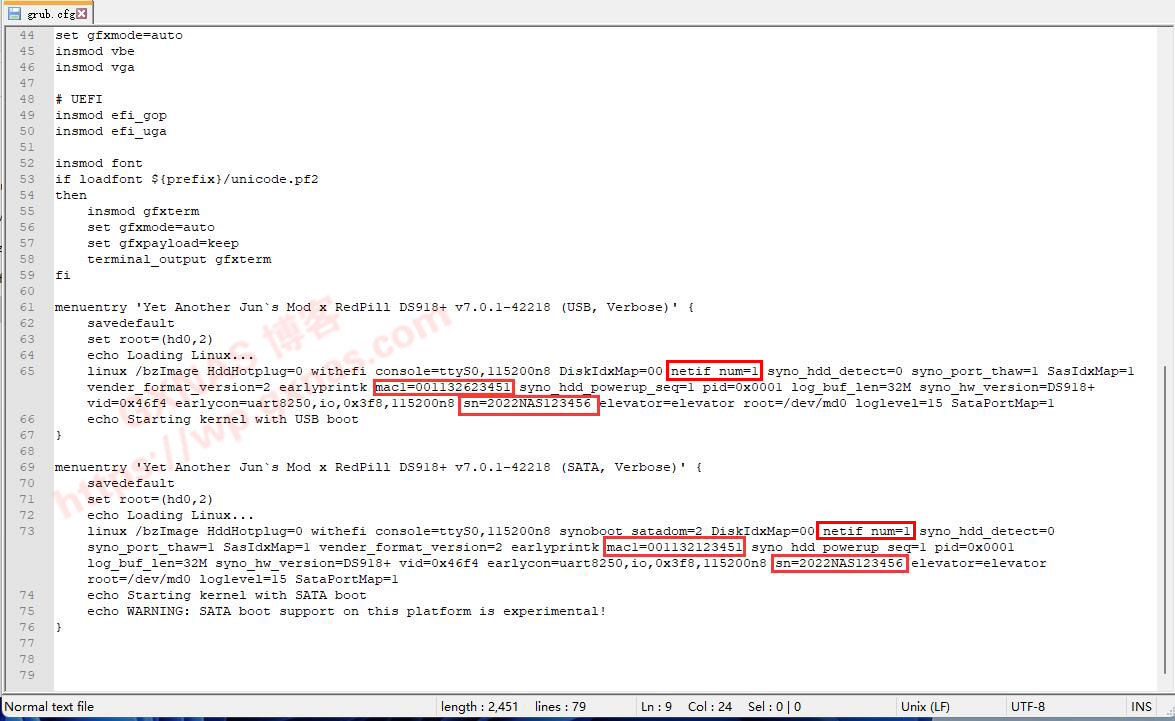Click the 'menuentry' keyword on line 61
Viewport: 1175px width, 721px height.
coord(91,307)
